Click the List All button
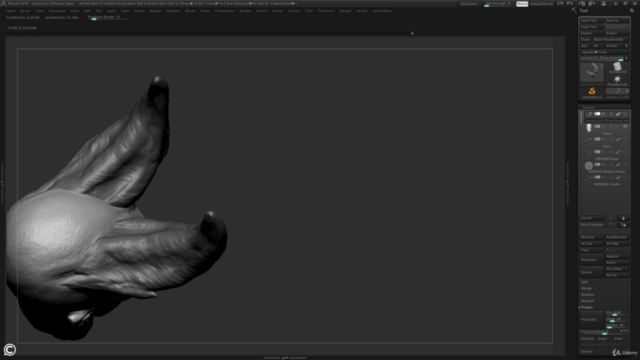Viewport: 640px width, 360px height. pos(592,218)
